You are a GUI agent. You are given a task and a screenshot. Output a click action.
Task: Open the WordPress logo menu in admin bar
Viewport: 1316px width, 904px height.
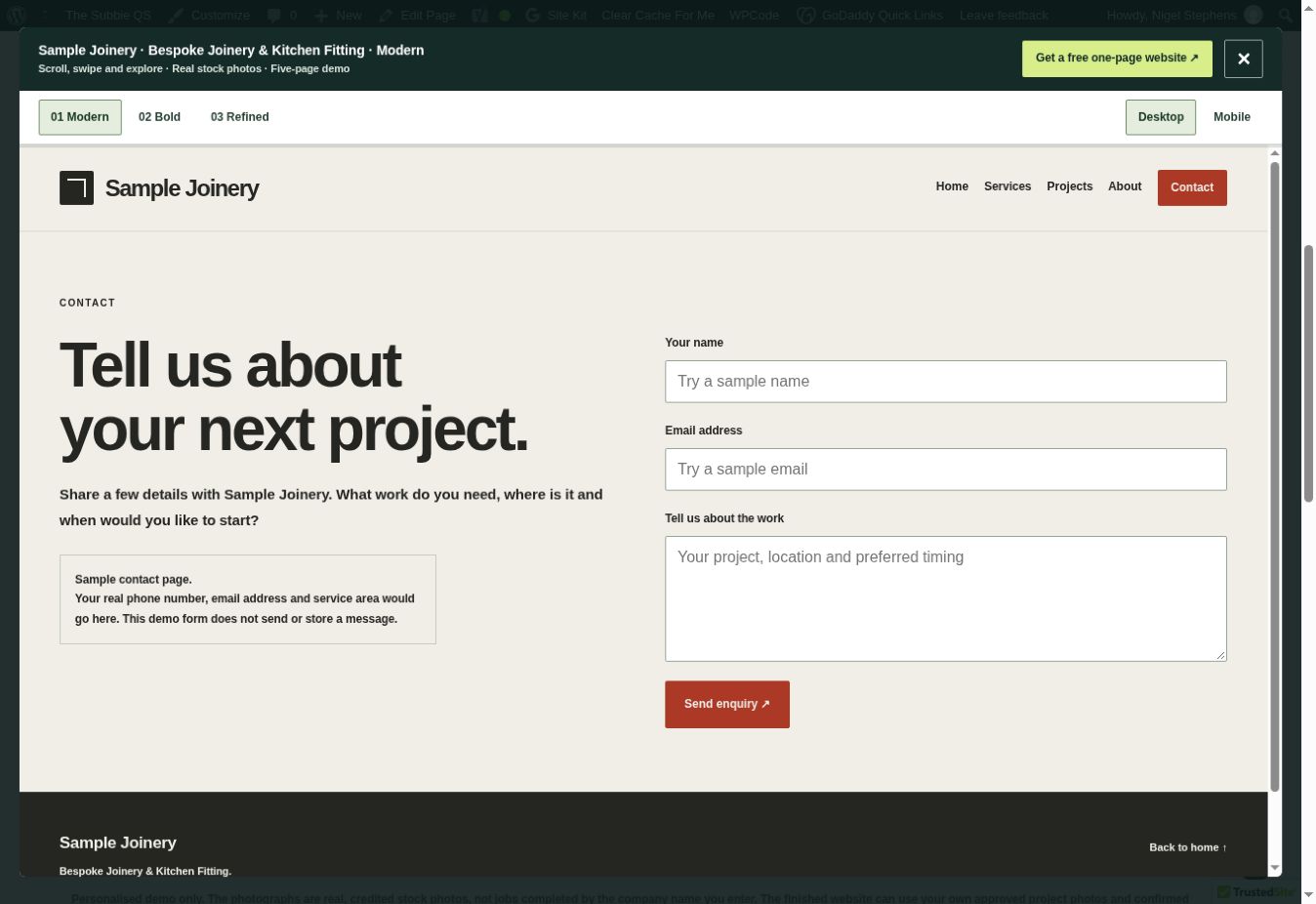tap(16, 15)
